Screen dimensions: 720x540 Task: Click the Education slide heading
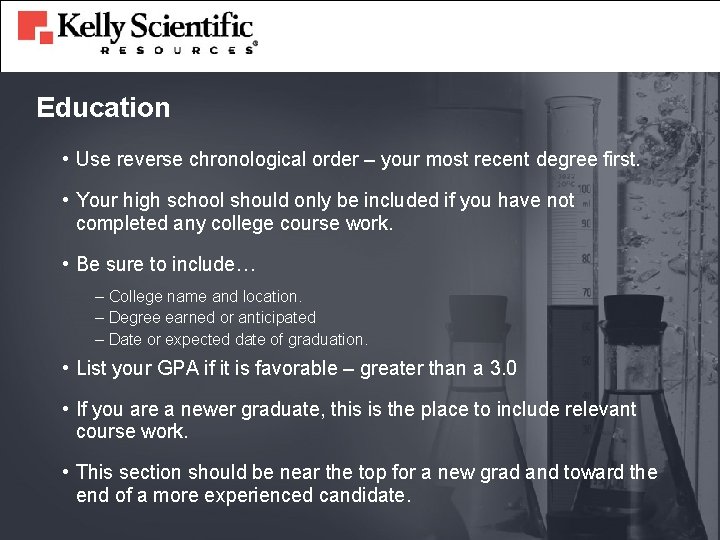pyautogui.click(x=103, y=108)
